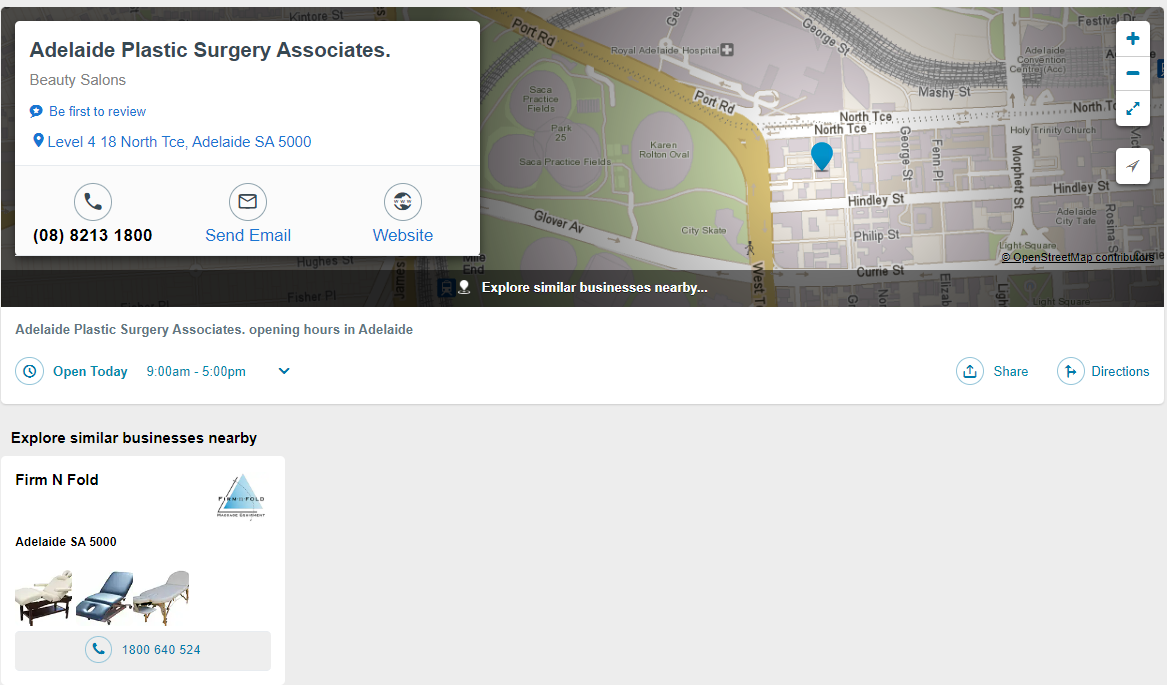The width and height of the screenshot is (1167, 685).
Task: Click the clock icon beside Open Today
Action: point(30,371)
